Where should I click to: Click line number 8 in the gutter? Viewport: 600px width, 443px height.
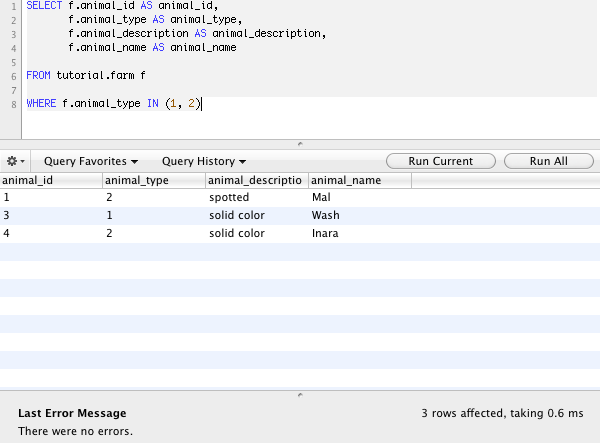coord(13,104)
